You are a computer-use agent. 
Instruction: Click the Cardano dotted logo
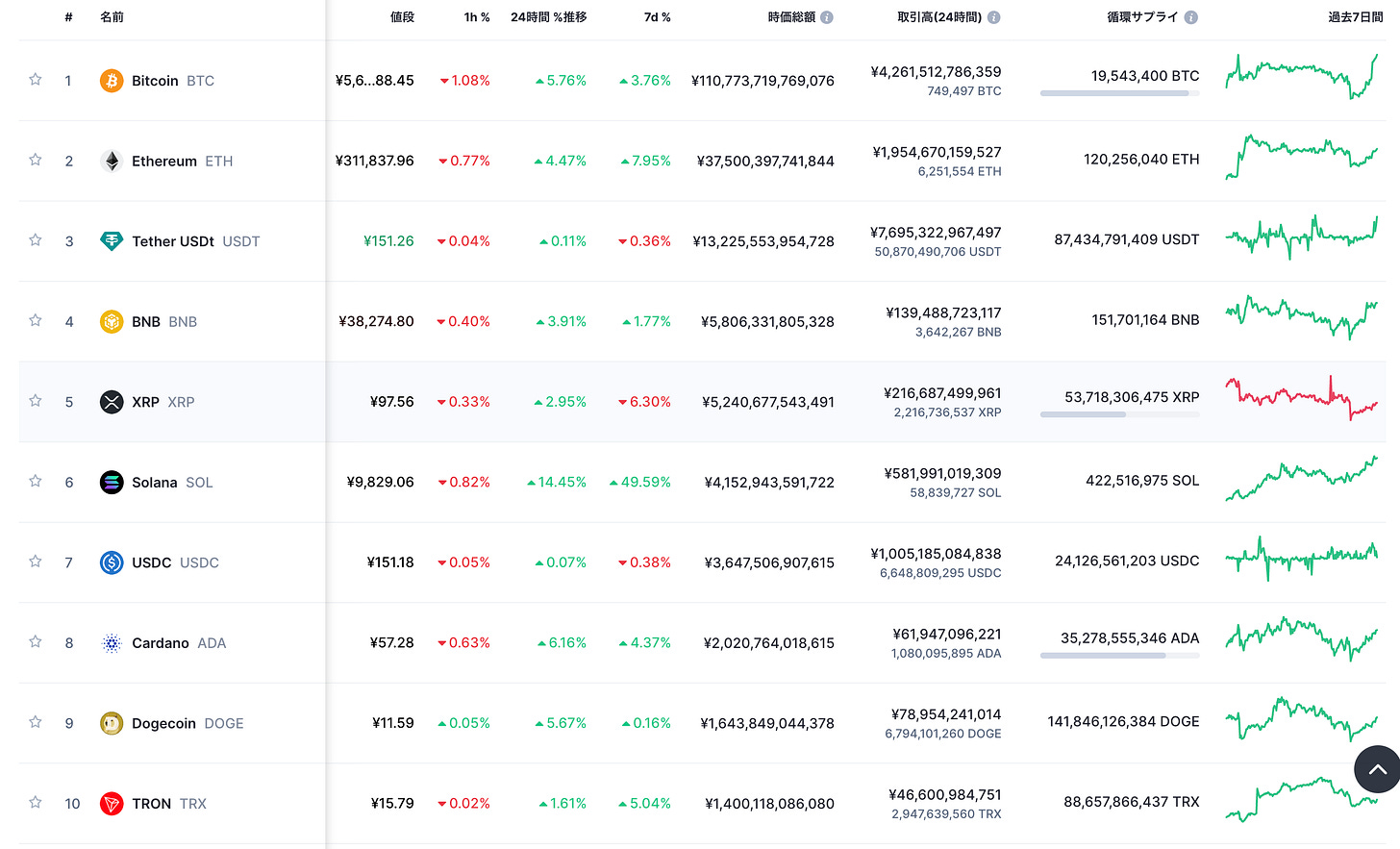tap(112, 643)
